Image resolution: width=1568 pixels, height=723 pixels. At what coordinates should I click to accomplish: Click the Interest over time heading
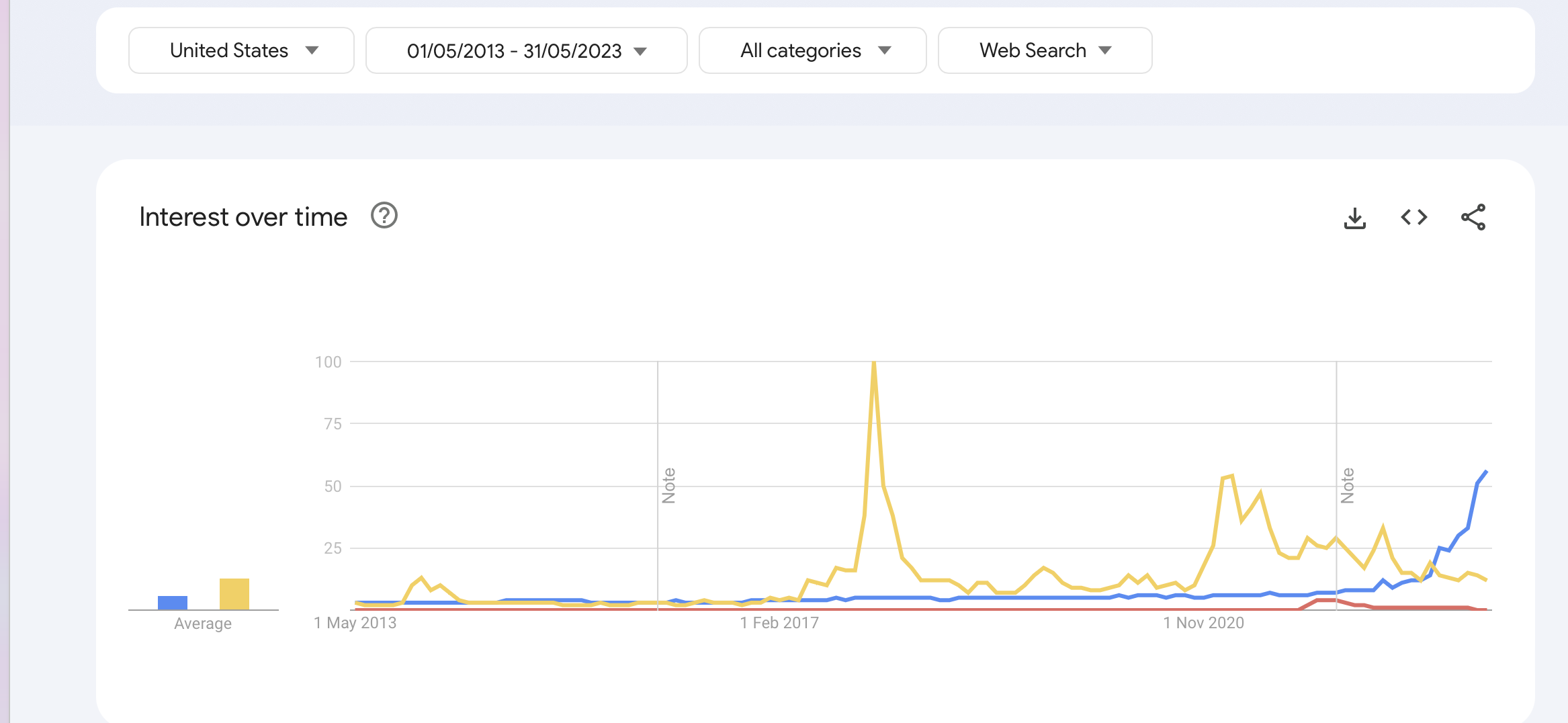[243, 217]
